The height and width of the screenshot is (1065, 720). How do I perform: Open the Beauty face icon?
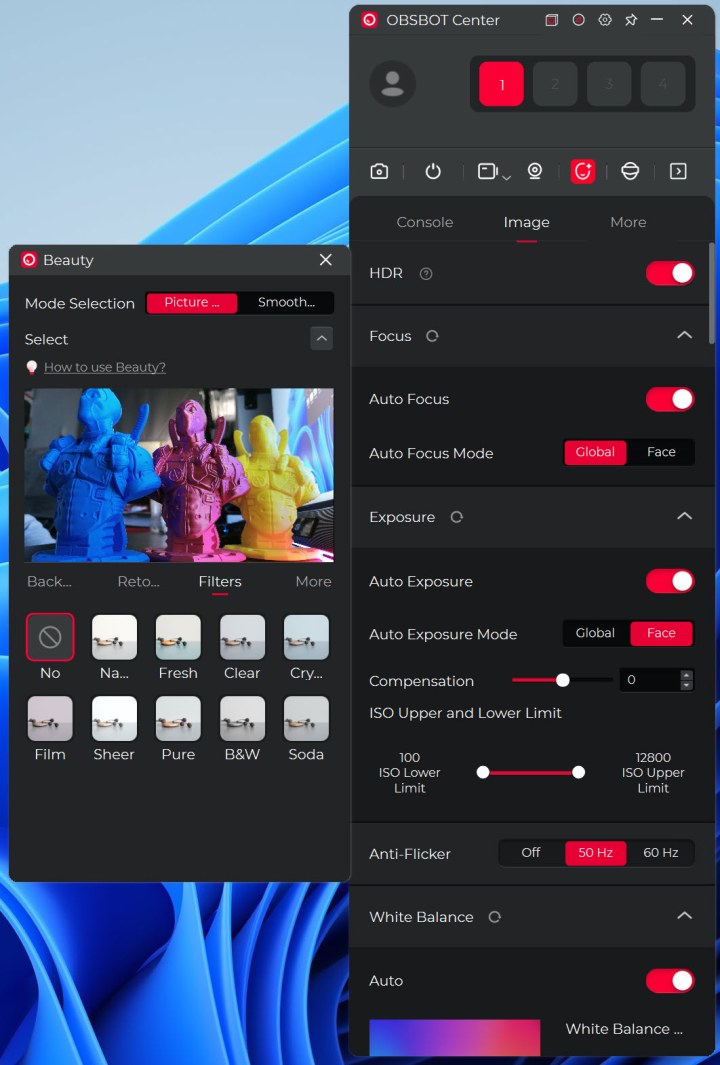(x=582, y=171)
